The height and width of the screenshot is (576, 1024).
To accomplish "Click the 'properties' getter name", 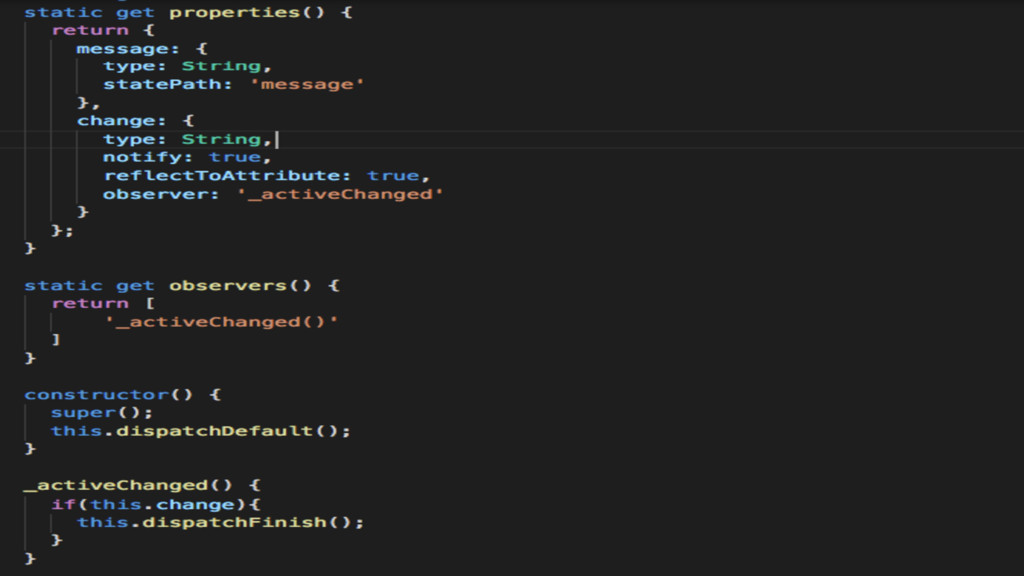I will tap(234, 12).
